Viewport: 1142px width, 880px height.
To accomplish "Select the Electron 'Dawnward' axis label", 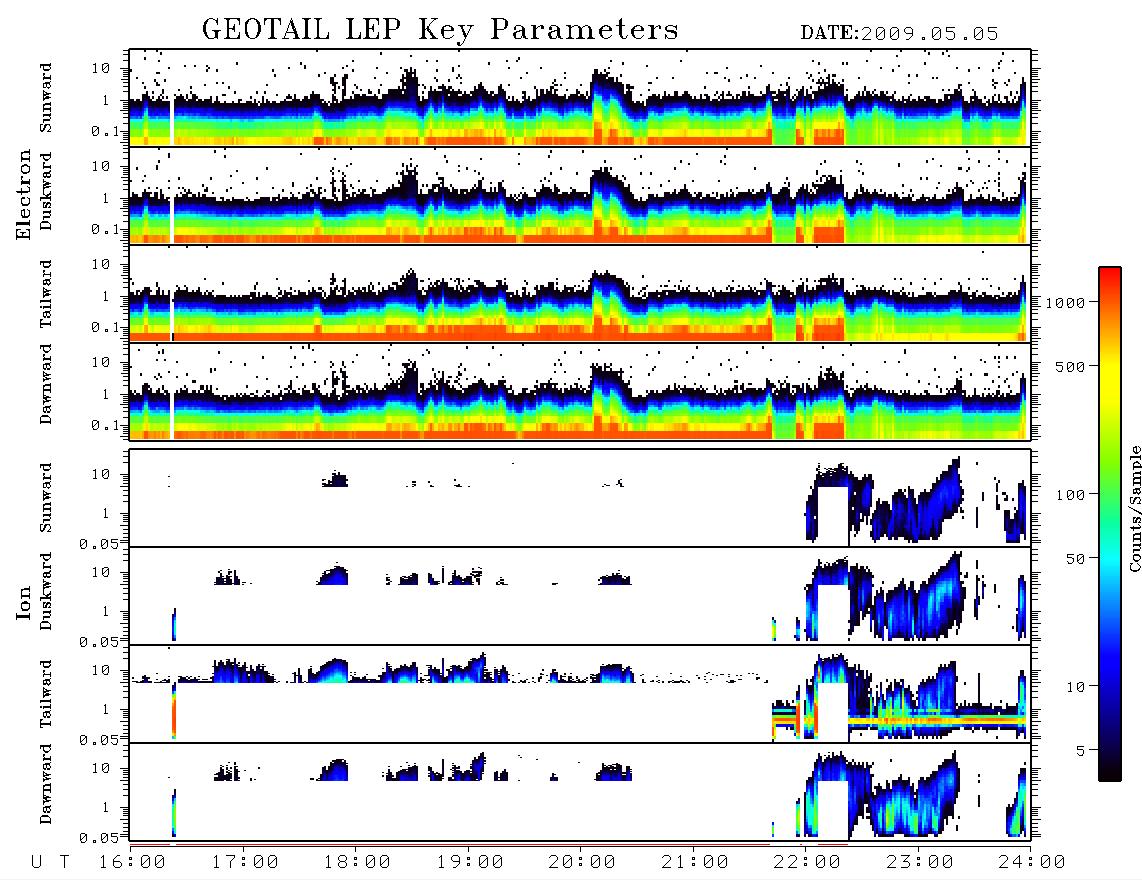I will click(46, 384).
